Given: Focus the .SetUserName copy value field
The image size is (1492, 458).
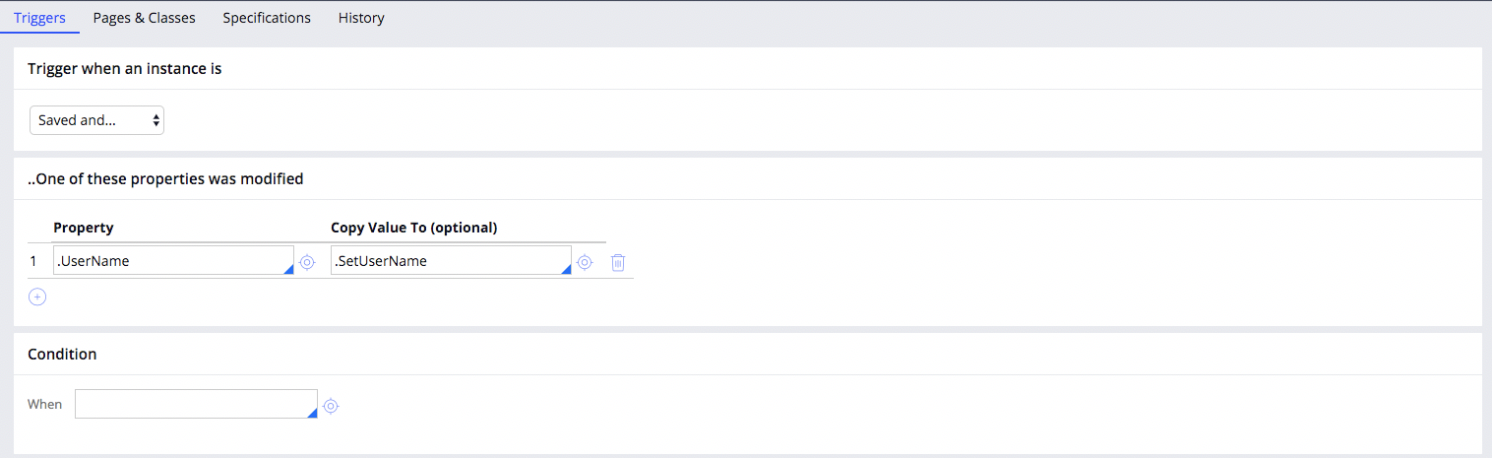Looking at the screenshot, I should pos(451,261).
